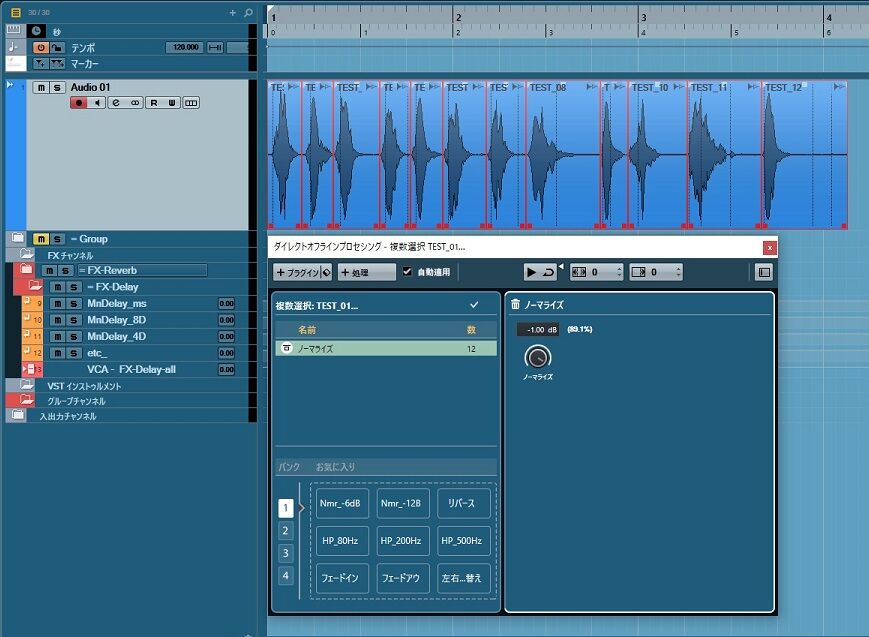Select the TEST_11 audio clip
Viewport: 869px width, 637px height.
click(x=725, y=155)
